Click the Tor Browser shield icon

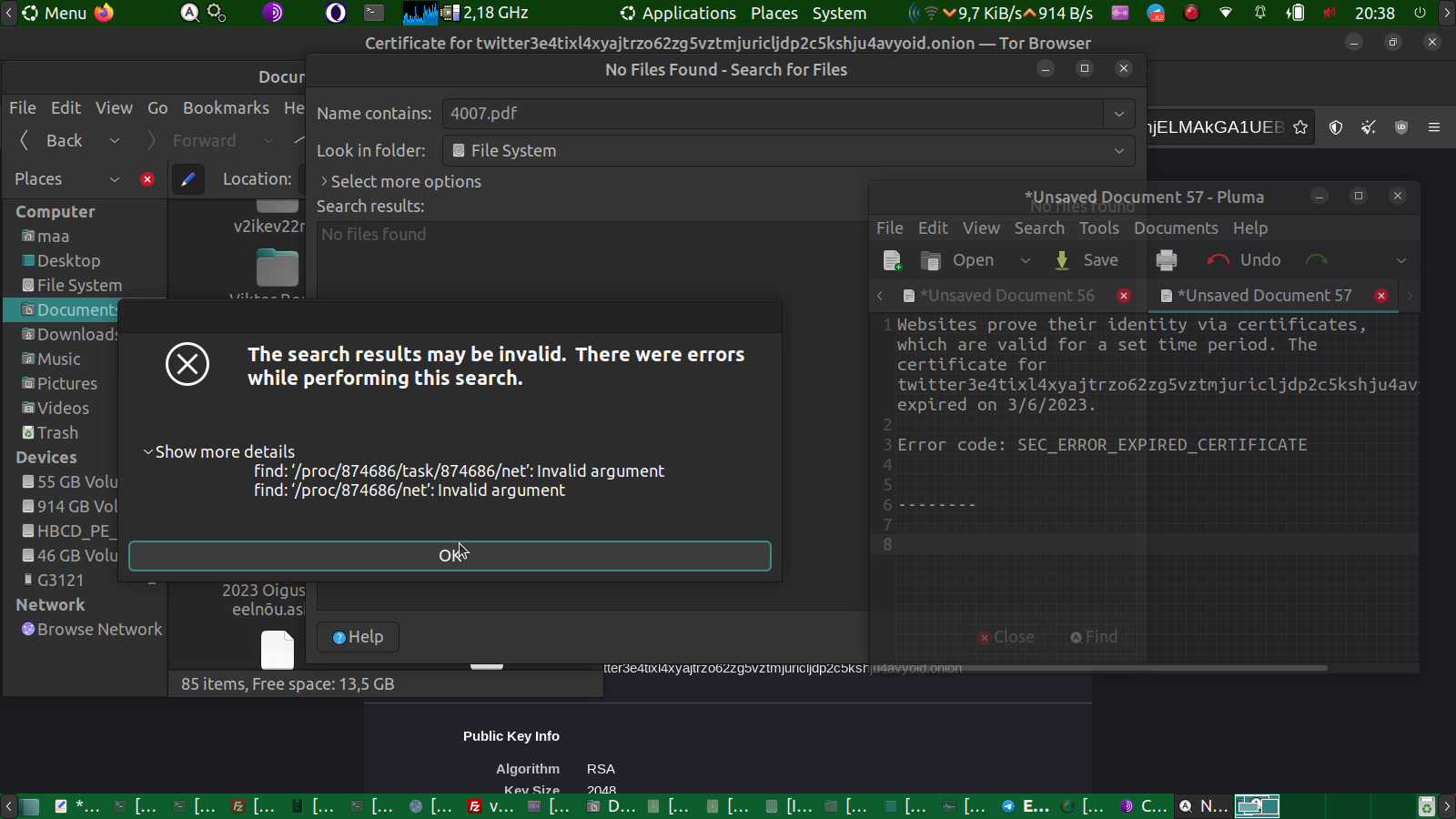point(1336,127)
